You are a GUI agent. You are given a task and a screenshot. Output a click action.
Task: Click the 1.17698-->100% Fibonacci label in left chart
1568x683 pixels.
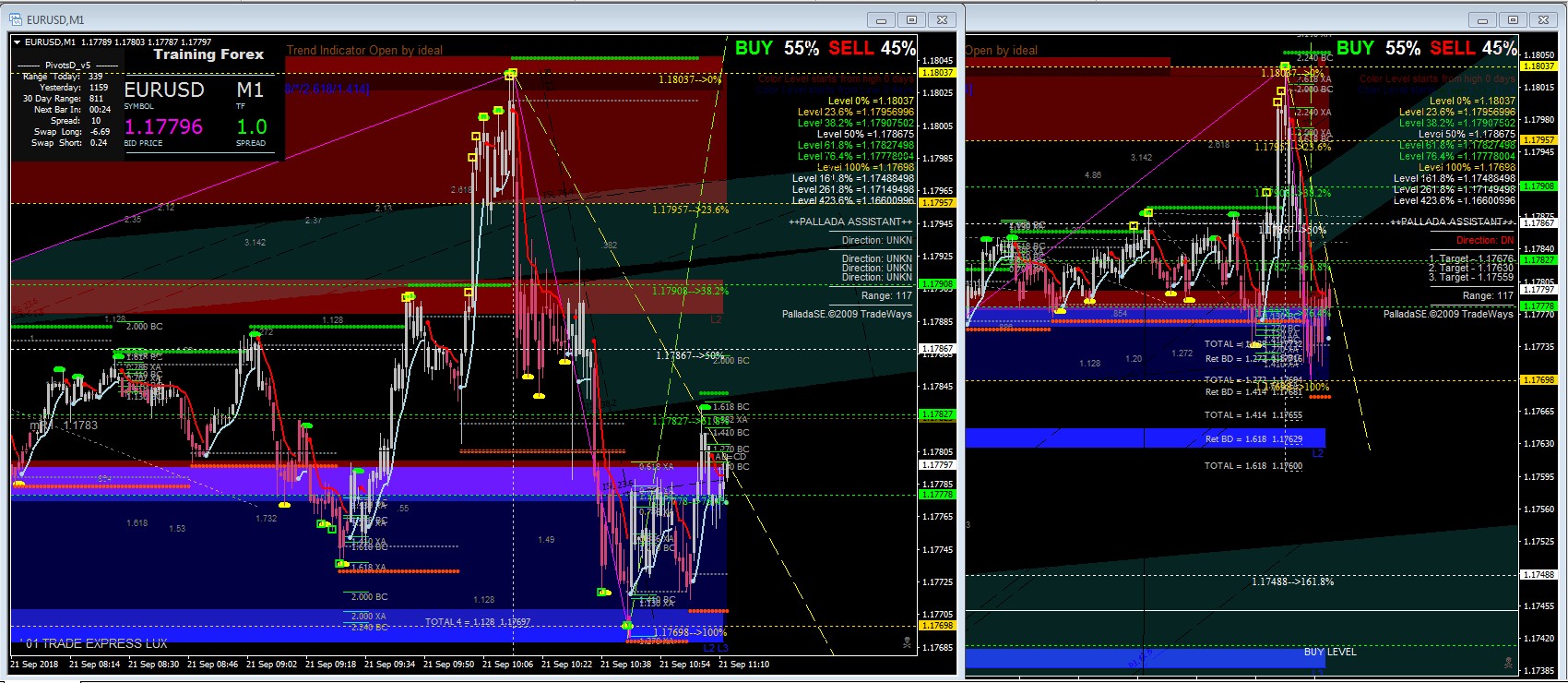[x=690, y=632]
